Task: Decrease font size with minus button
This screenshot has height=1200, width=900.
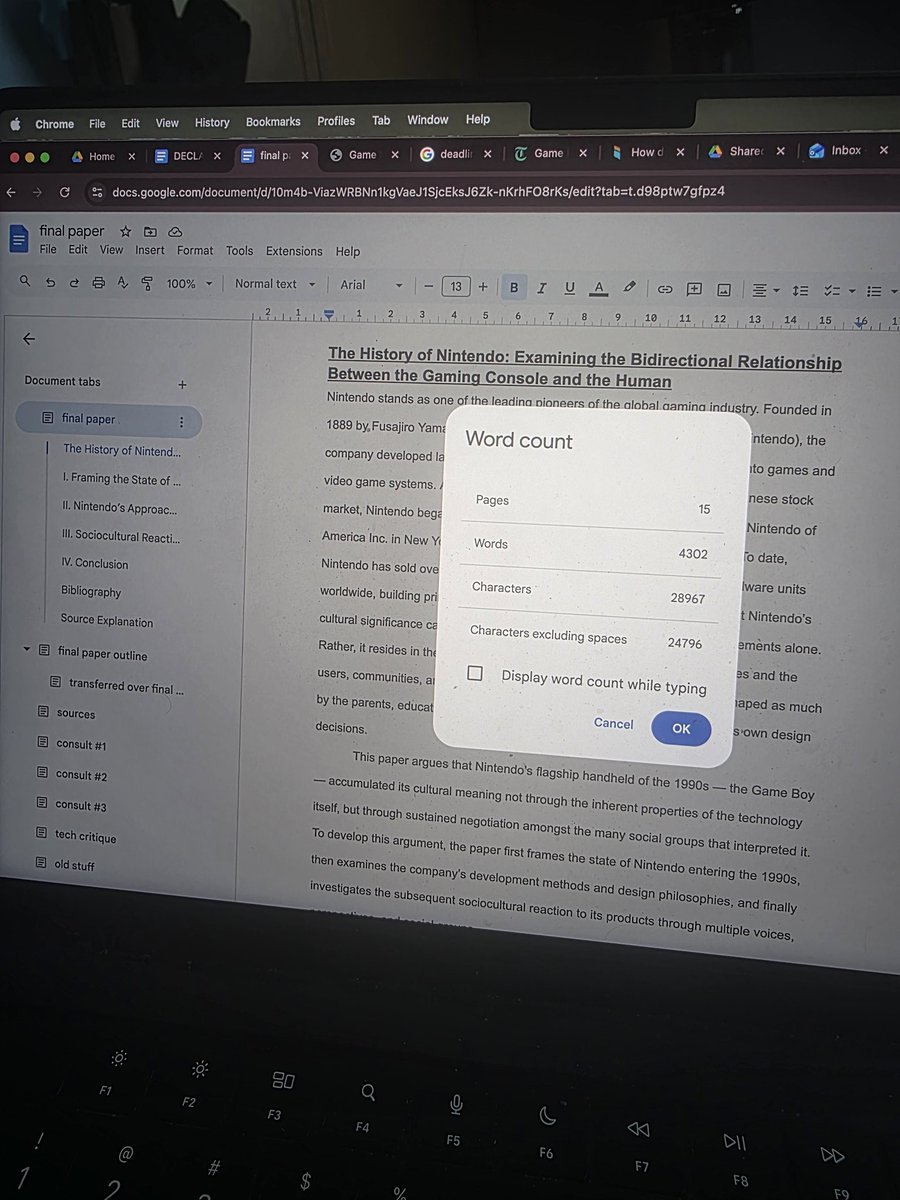Action: (428, 286)
